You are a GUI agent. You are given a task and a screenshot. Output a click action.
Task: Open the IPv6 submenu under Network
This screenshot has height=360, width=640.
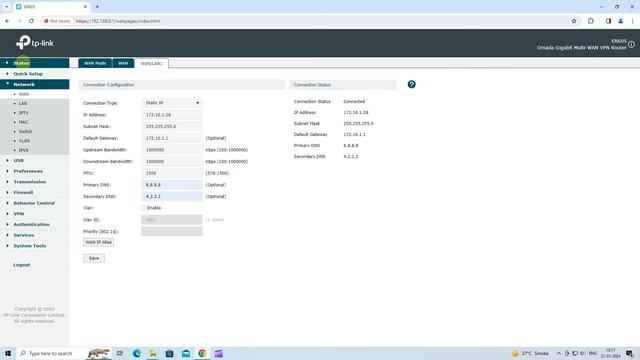(24, 150)
